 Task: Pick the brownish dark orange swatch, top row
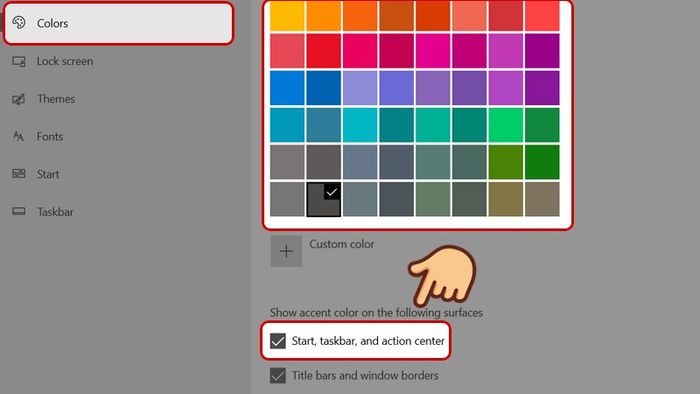396,16
